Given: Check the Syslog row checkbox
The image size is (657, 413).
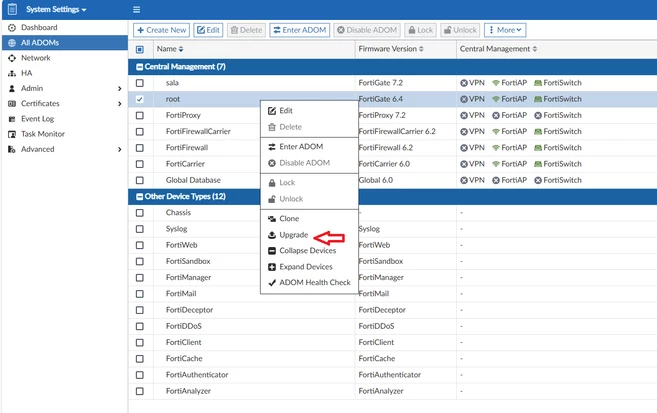Looking at the screenshot, I should 140,229.
